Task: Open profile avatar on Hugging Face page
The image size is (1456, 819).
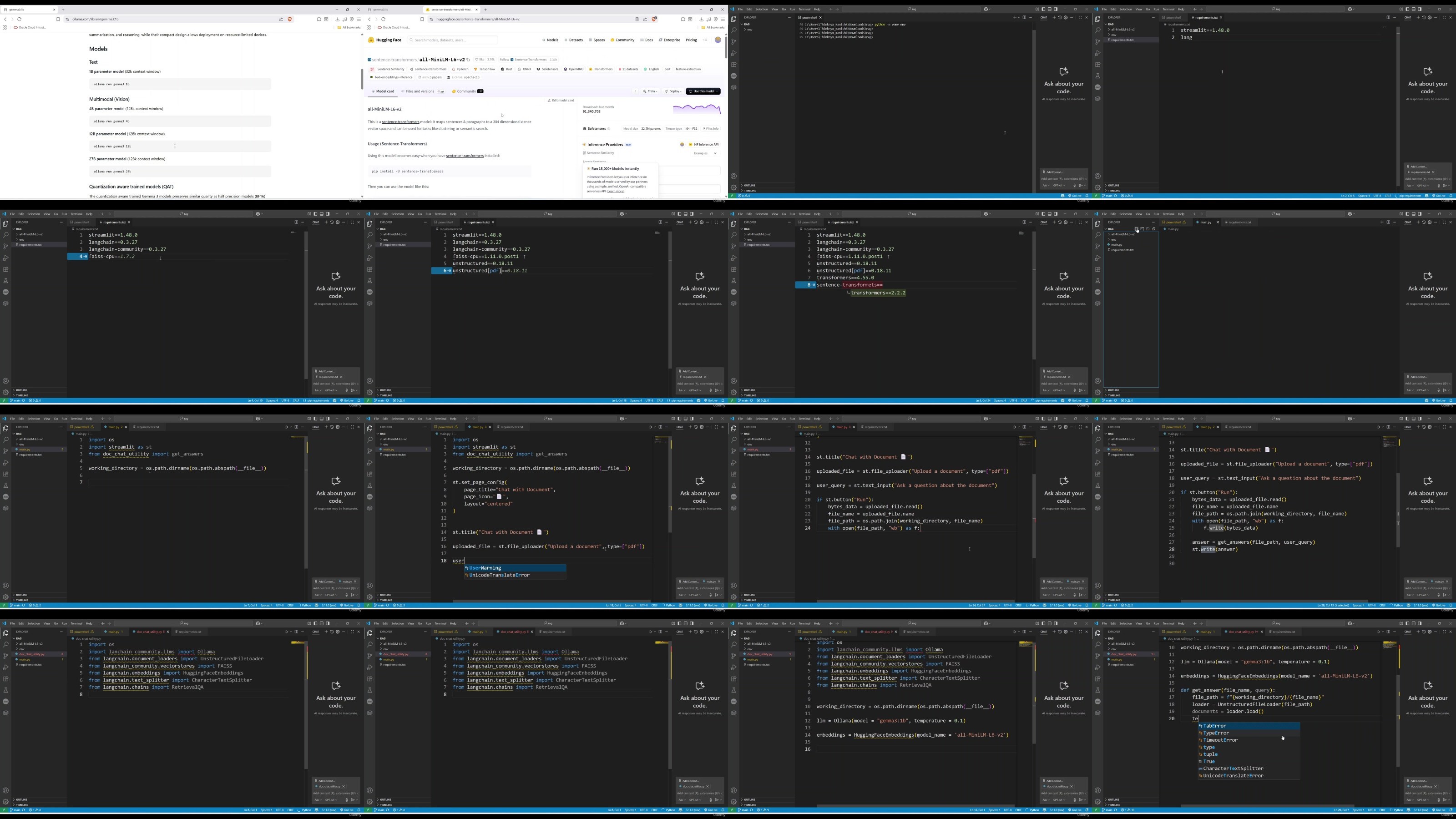Action: (718, 40)
